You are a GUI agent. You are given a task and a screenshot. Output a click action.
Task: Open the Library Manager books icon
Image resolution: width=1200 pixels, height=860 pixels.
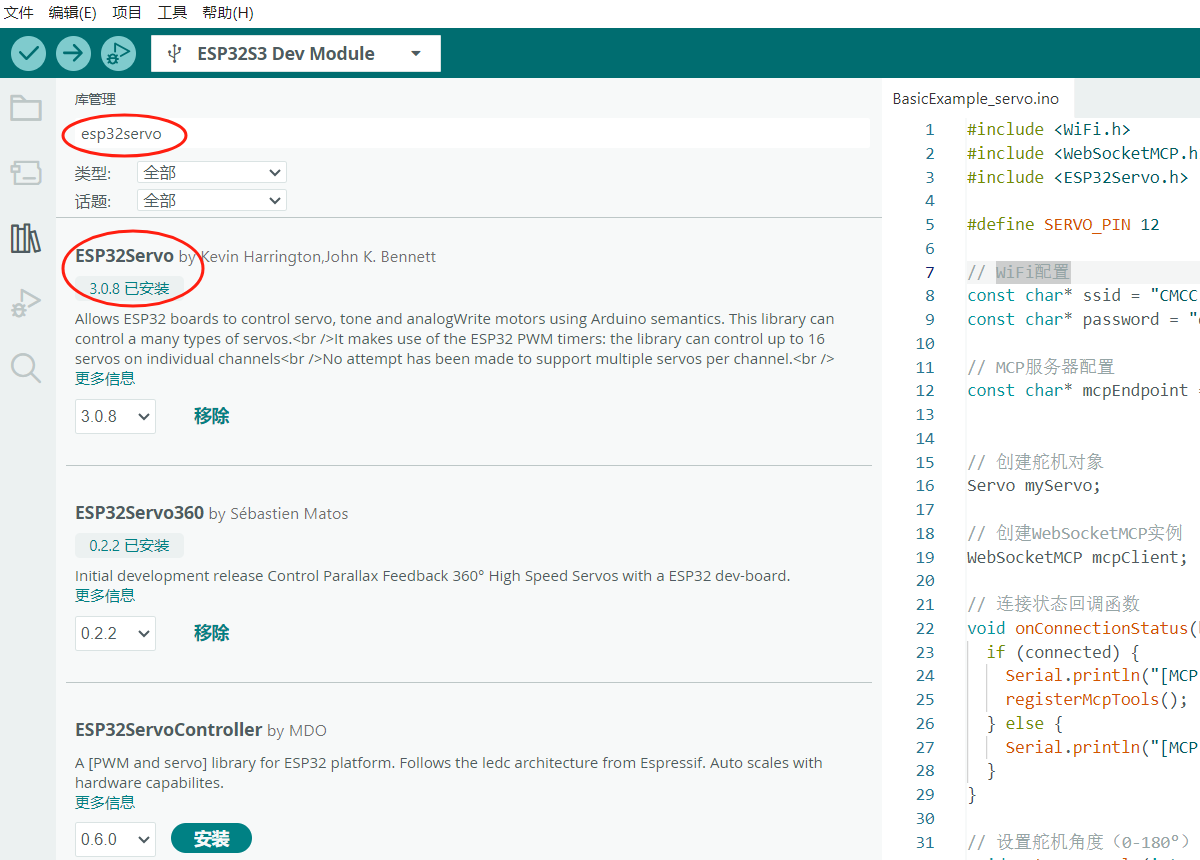26,238
